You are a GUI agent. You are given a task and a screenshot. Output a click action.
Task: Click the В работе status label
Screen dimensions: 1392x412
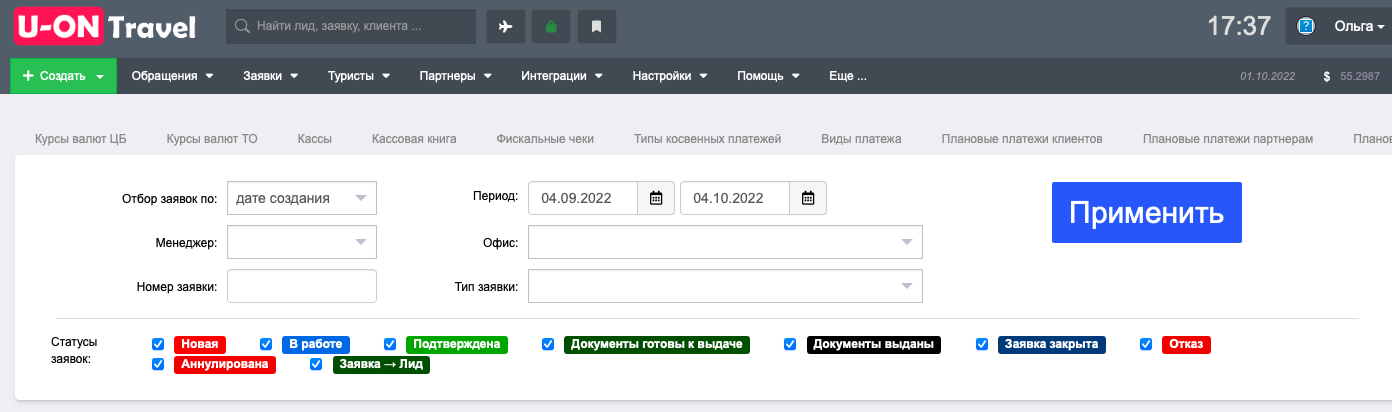pos(316,344)
